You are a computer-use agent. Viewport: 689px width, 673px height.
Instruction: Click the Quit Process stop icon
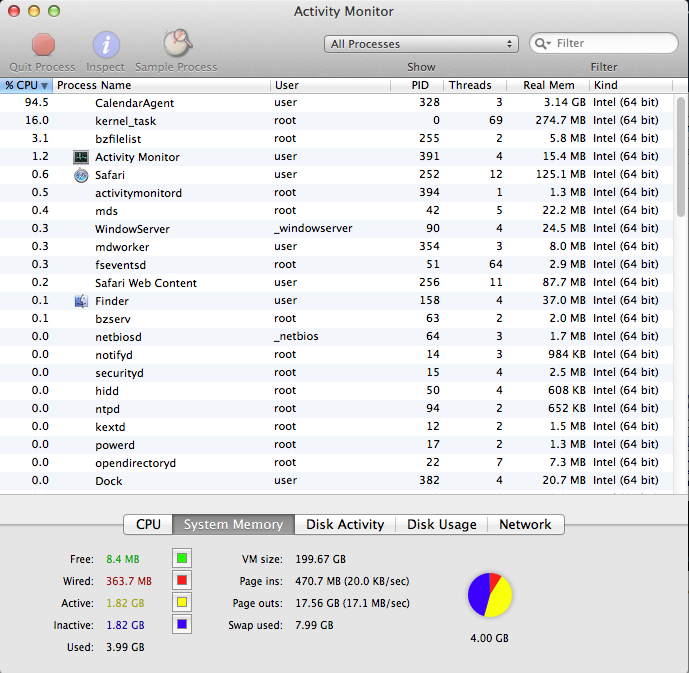43,45
